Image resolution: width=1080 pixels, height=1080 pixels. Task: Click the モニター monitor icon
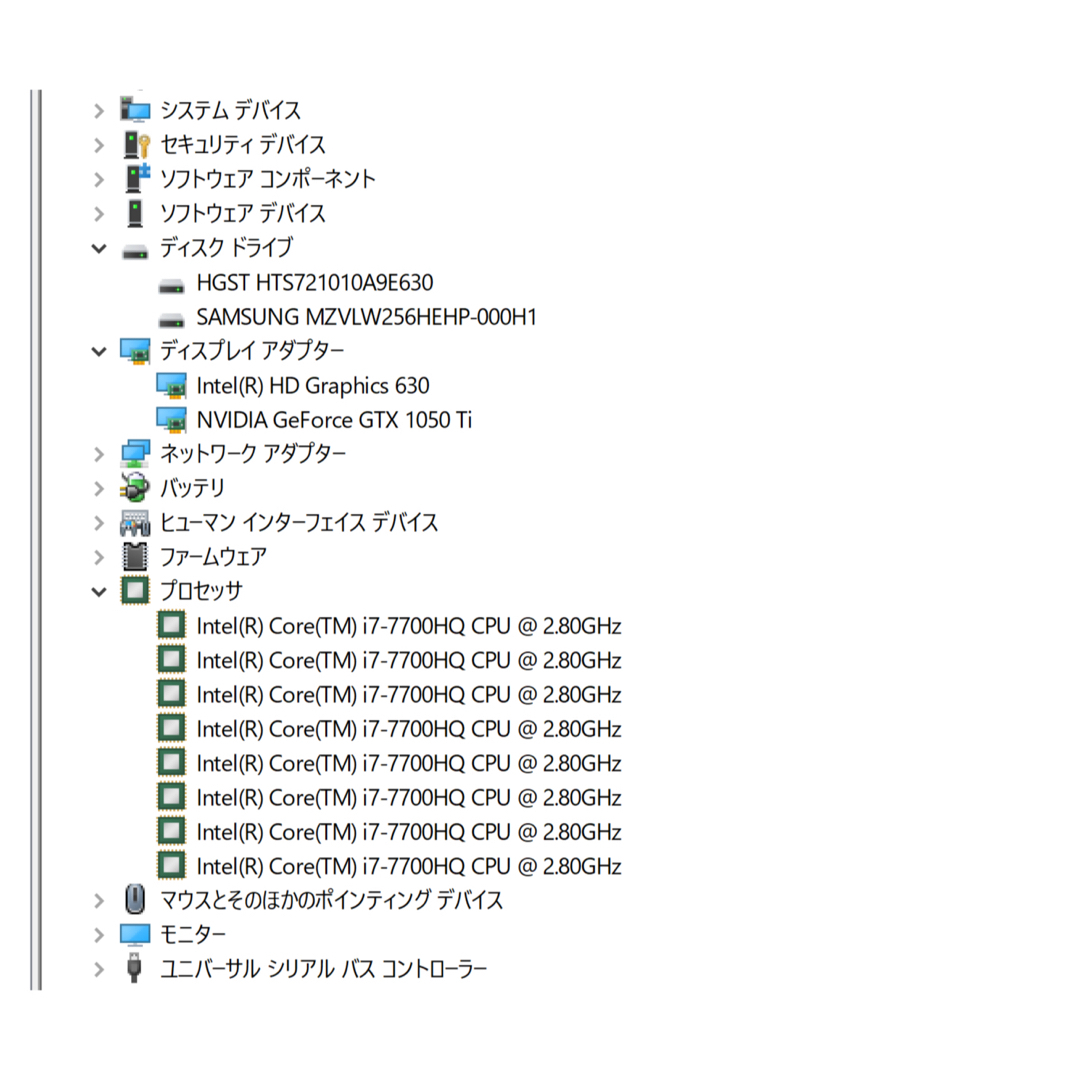point(135,935)
